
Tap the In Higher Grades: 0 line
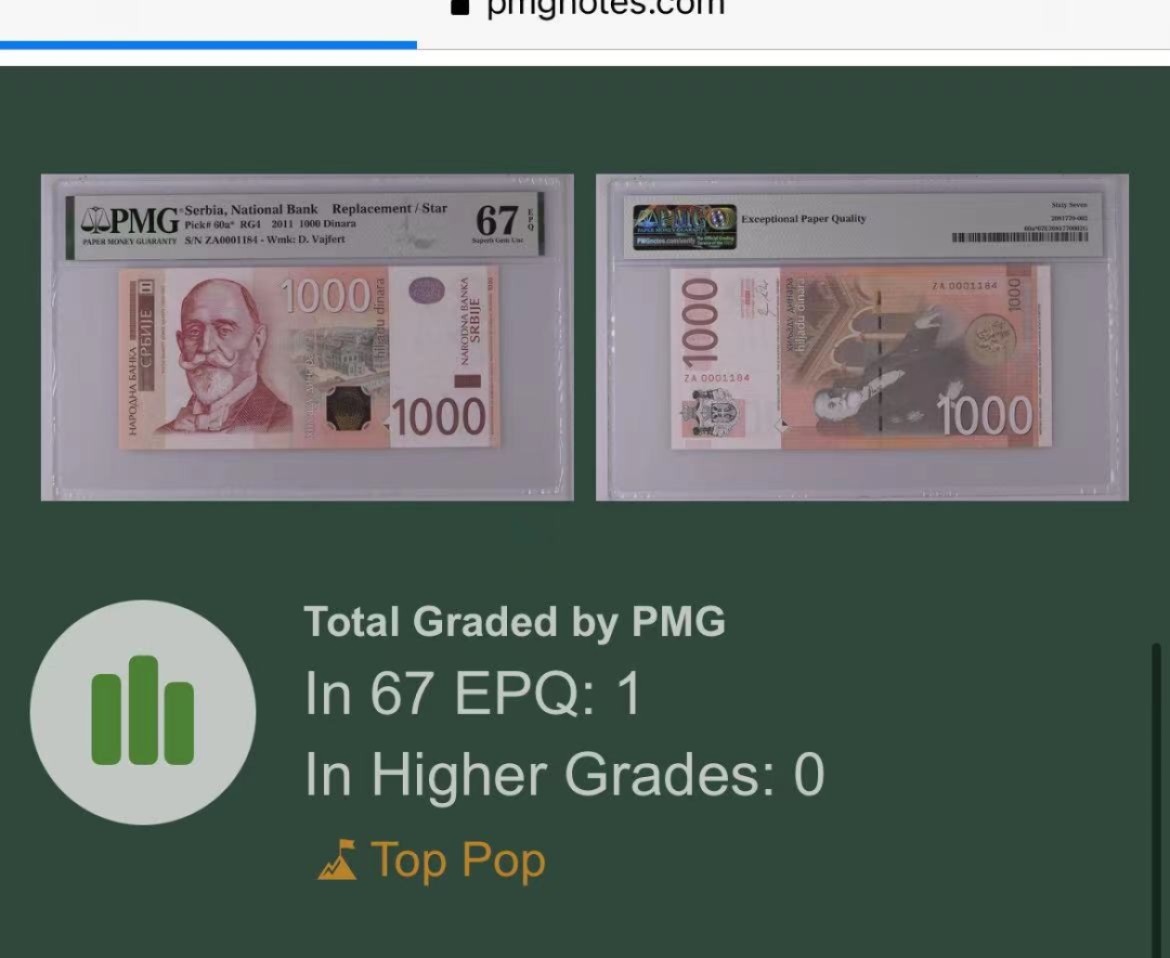[564, 774]
